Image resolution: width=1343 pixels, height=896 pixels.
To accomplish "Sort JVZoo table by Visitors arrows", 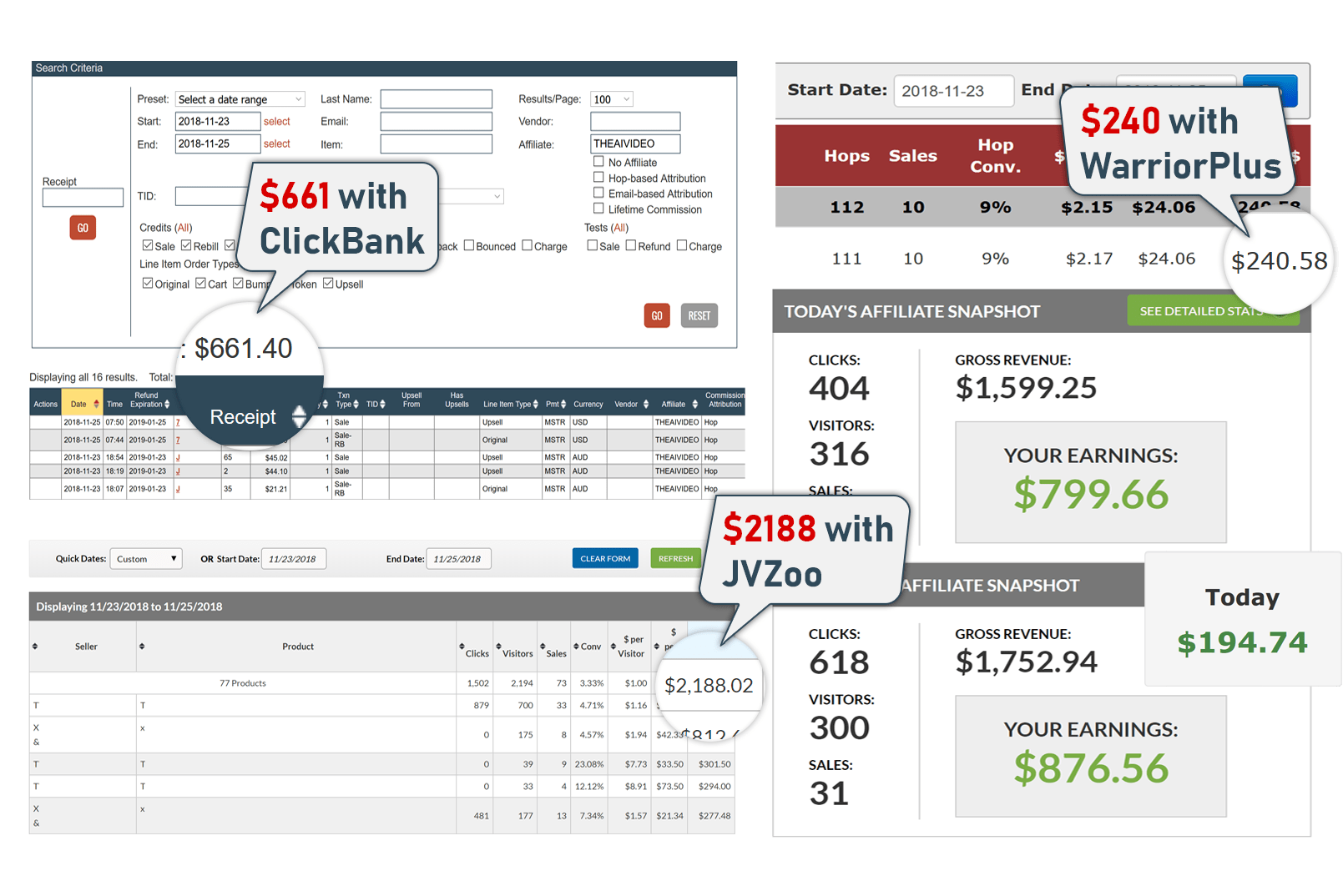I will (x=499, y=647).
